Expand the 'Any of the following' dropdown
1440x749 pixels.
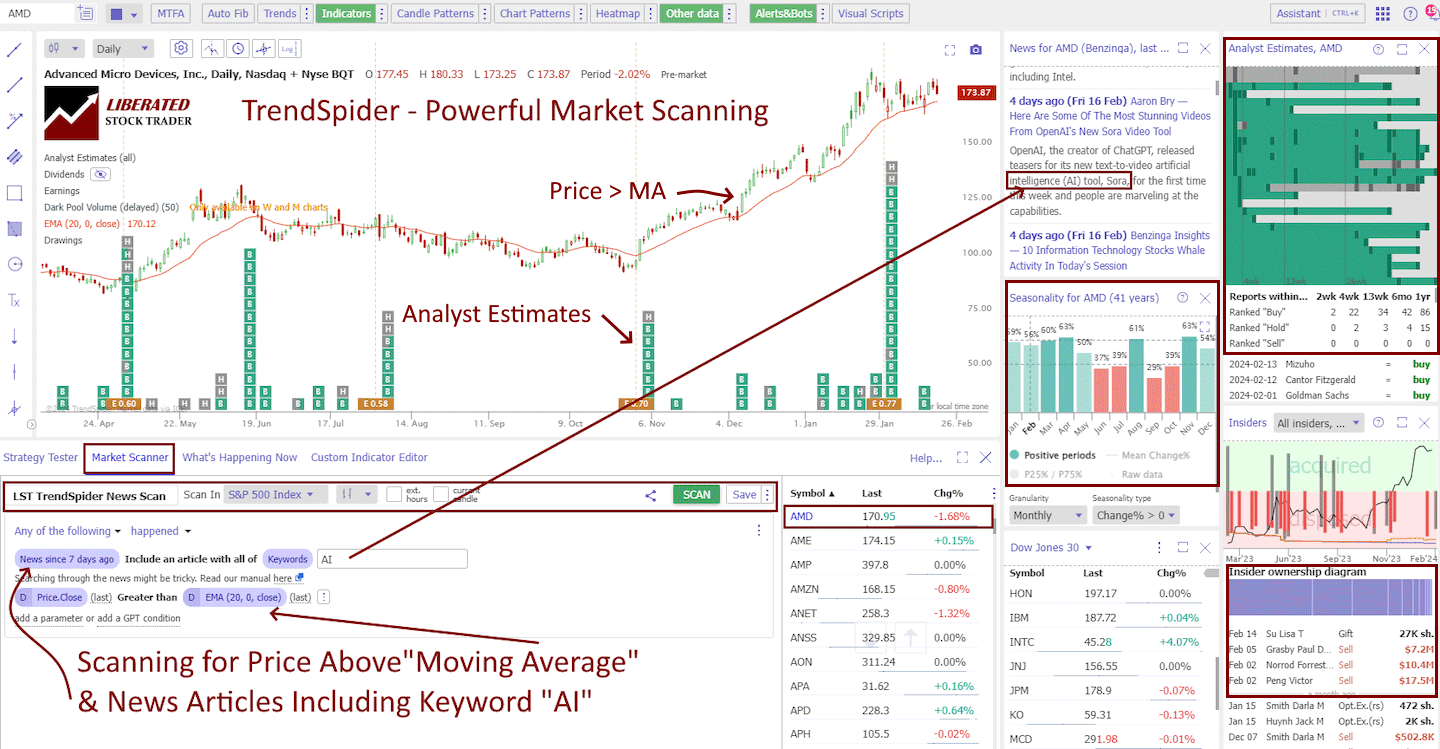pos(68,531)
